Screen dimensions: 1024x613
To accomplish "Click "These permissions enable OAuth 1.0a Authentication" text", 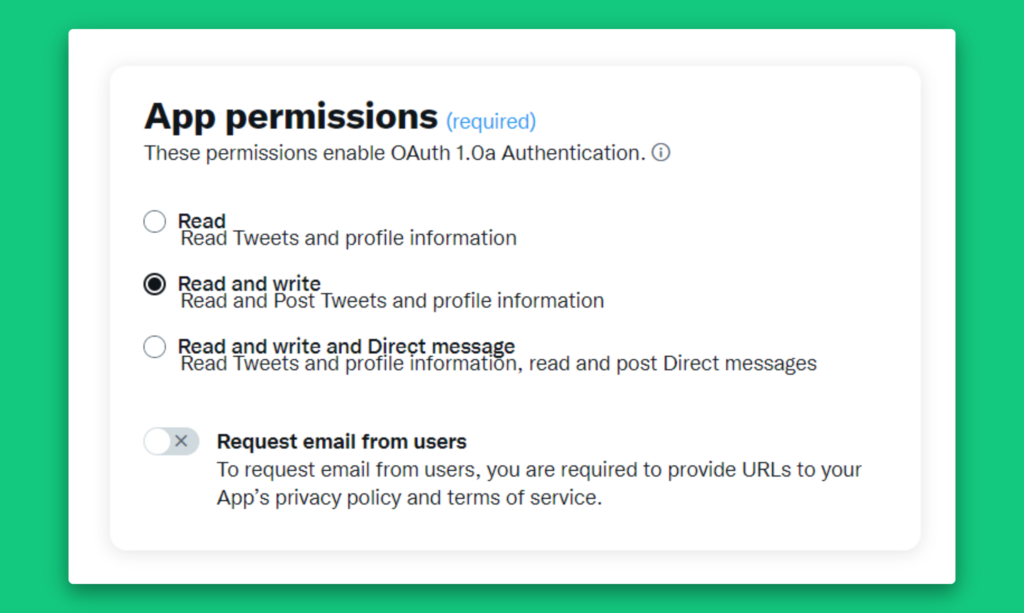I will click(x=394, y=153).
